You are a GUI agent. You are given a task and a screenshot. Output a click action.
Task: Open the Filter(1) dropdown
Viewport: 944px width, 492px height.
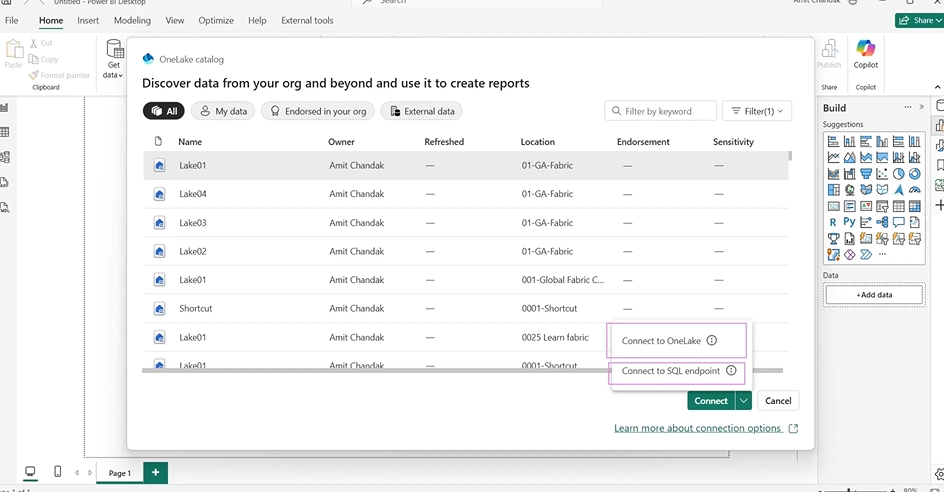coord(757,111)
